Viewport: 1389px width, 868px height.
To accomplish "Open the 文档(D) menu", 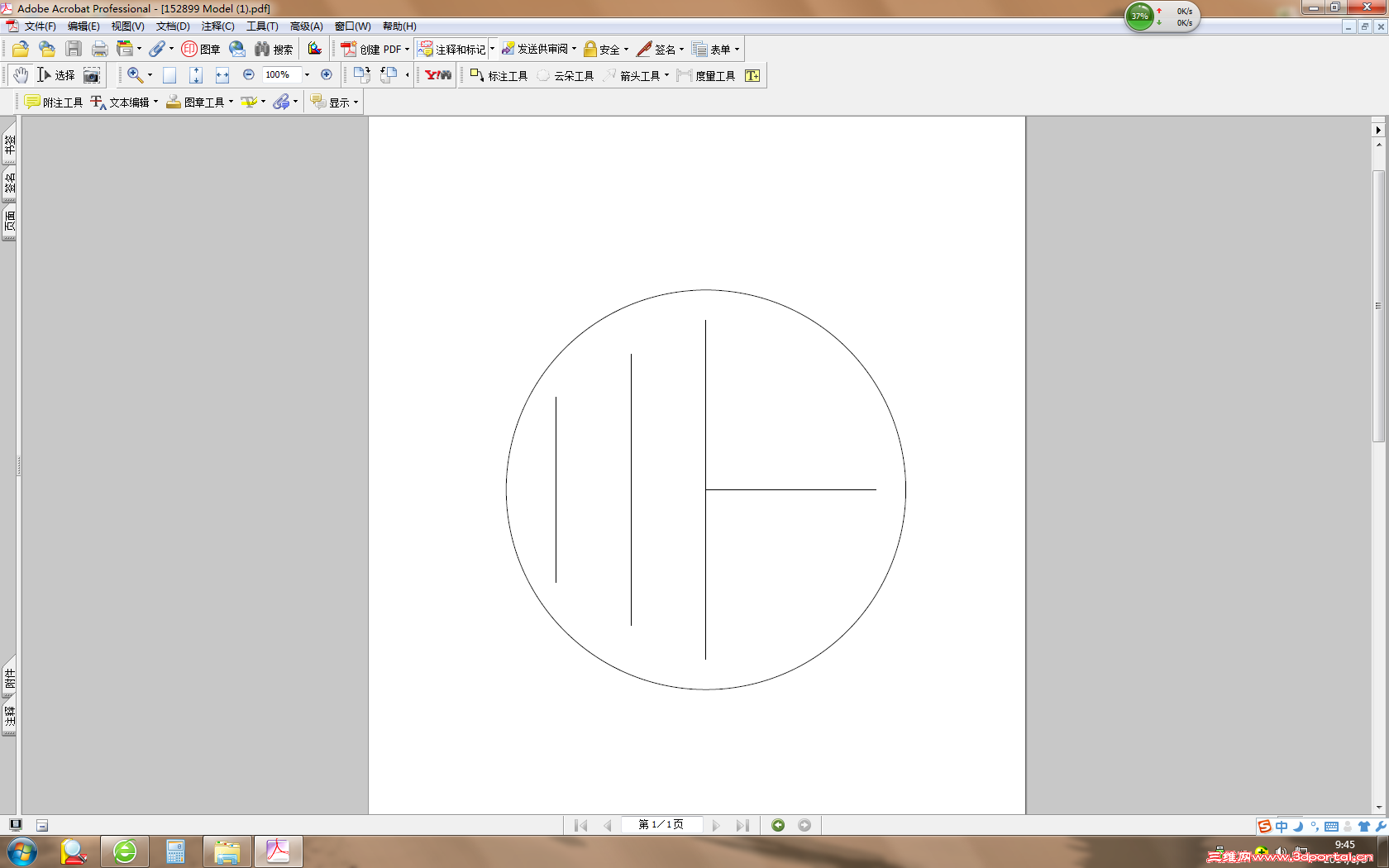I will (x=173, y=26).
